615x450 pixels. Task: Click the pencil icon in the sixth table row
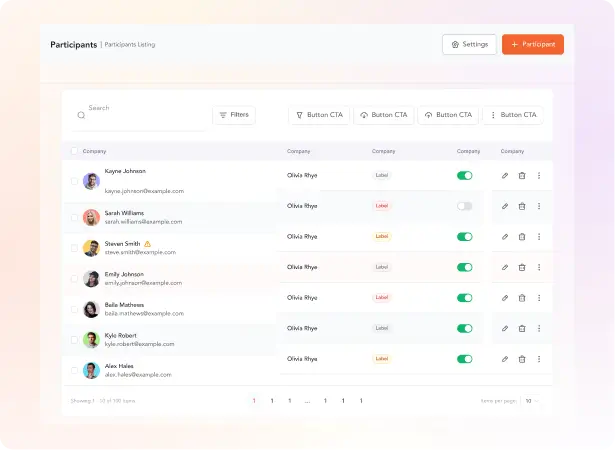[505, 329]
